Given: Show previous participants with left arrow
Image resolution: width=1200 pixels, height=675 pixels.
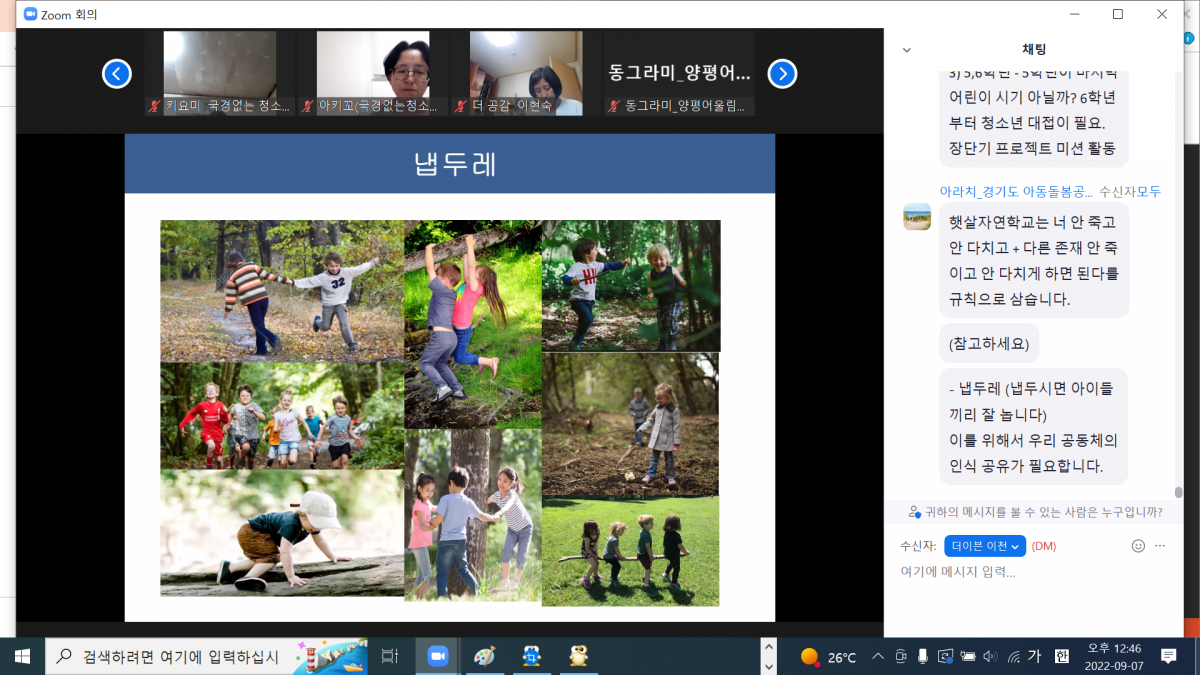Looking at the screenshot, I should 117,74.
